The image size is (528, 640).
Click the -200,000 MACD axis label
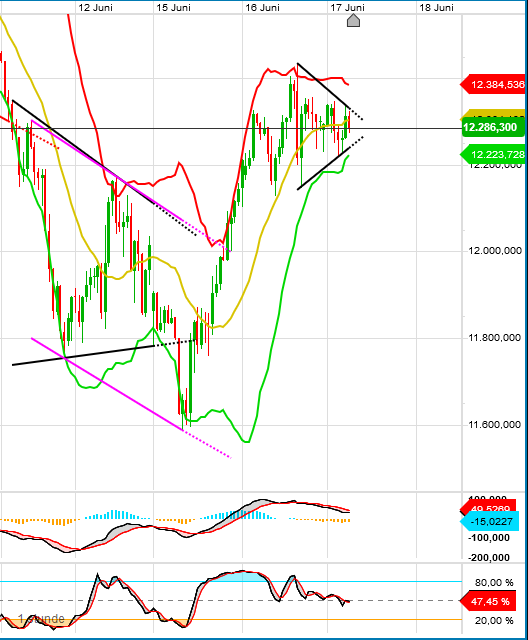[x=489, y=558]
